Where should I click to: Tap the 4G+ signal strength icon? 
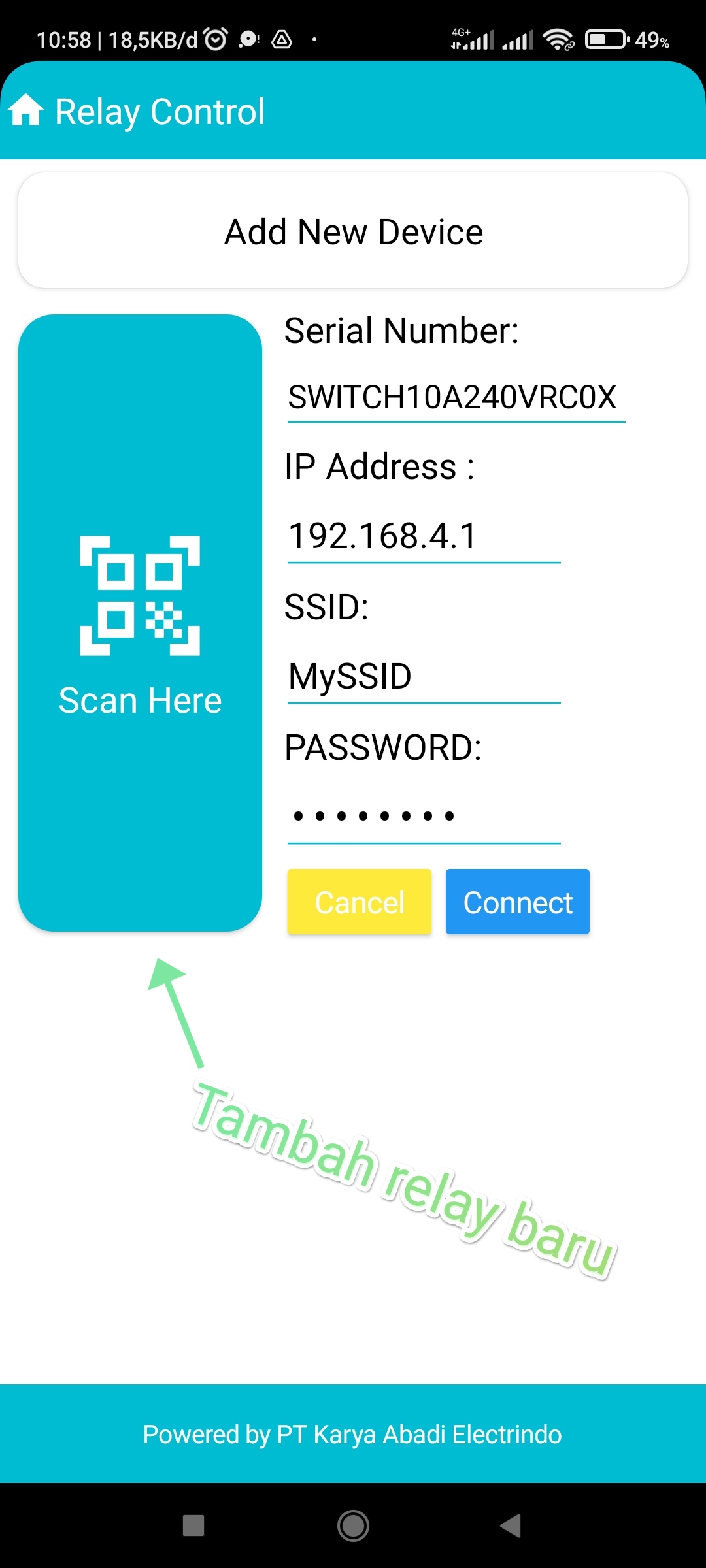(472, 39)
